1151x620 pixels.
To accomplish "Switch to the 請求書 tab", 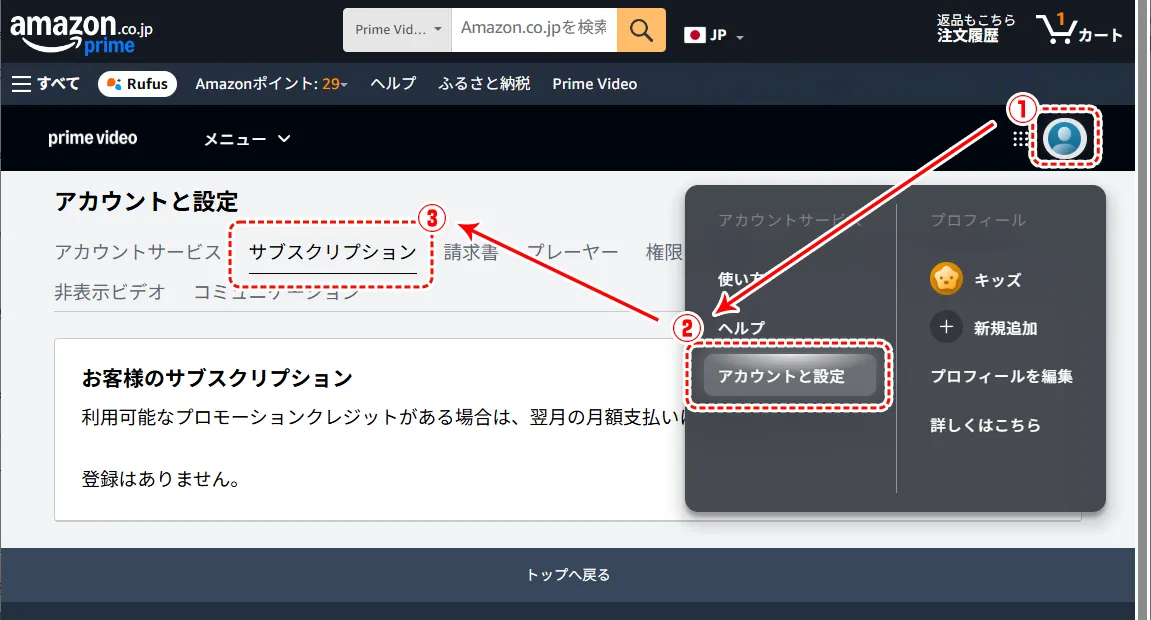I will pos(471,252).
